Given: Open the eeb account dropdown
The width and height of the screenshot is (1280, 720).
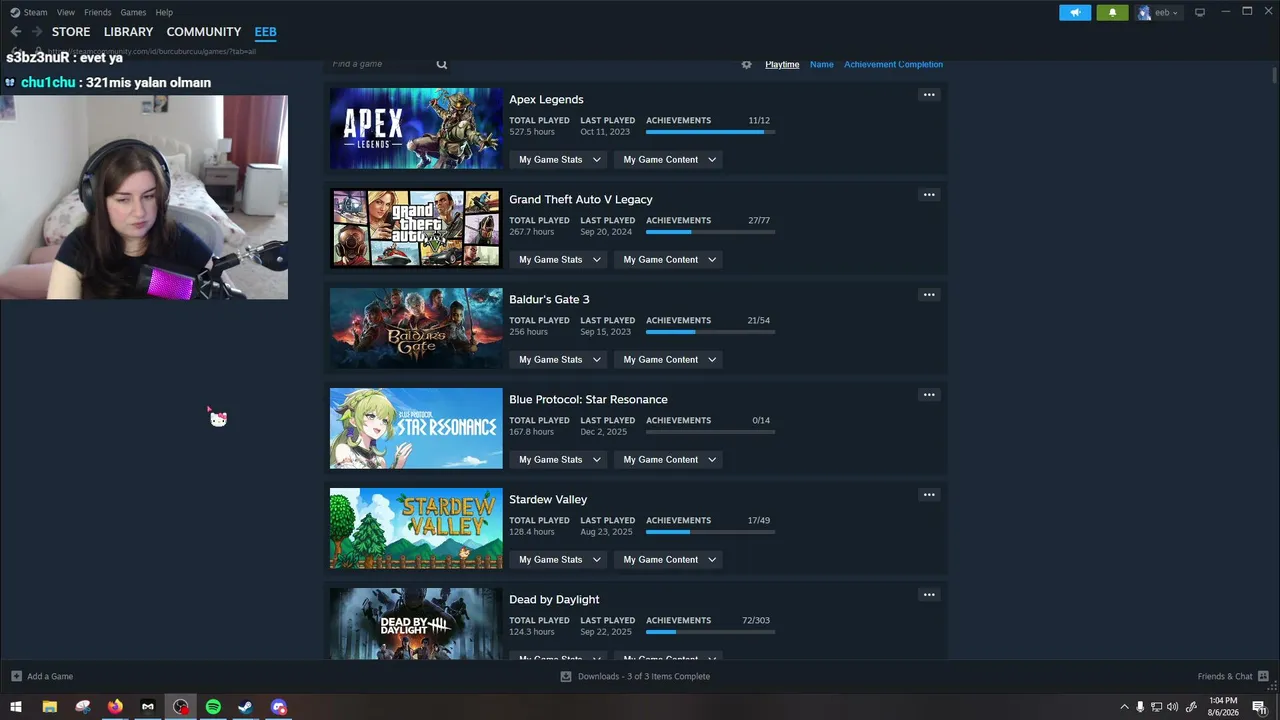Looking at the screenshot, I should click(1158, 13).
